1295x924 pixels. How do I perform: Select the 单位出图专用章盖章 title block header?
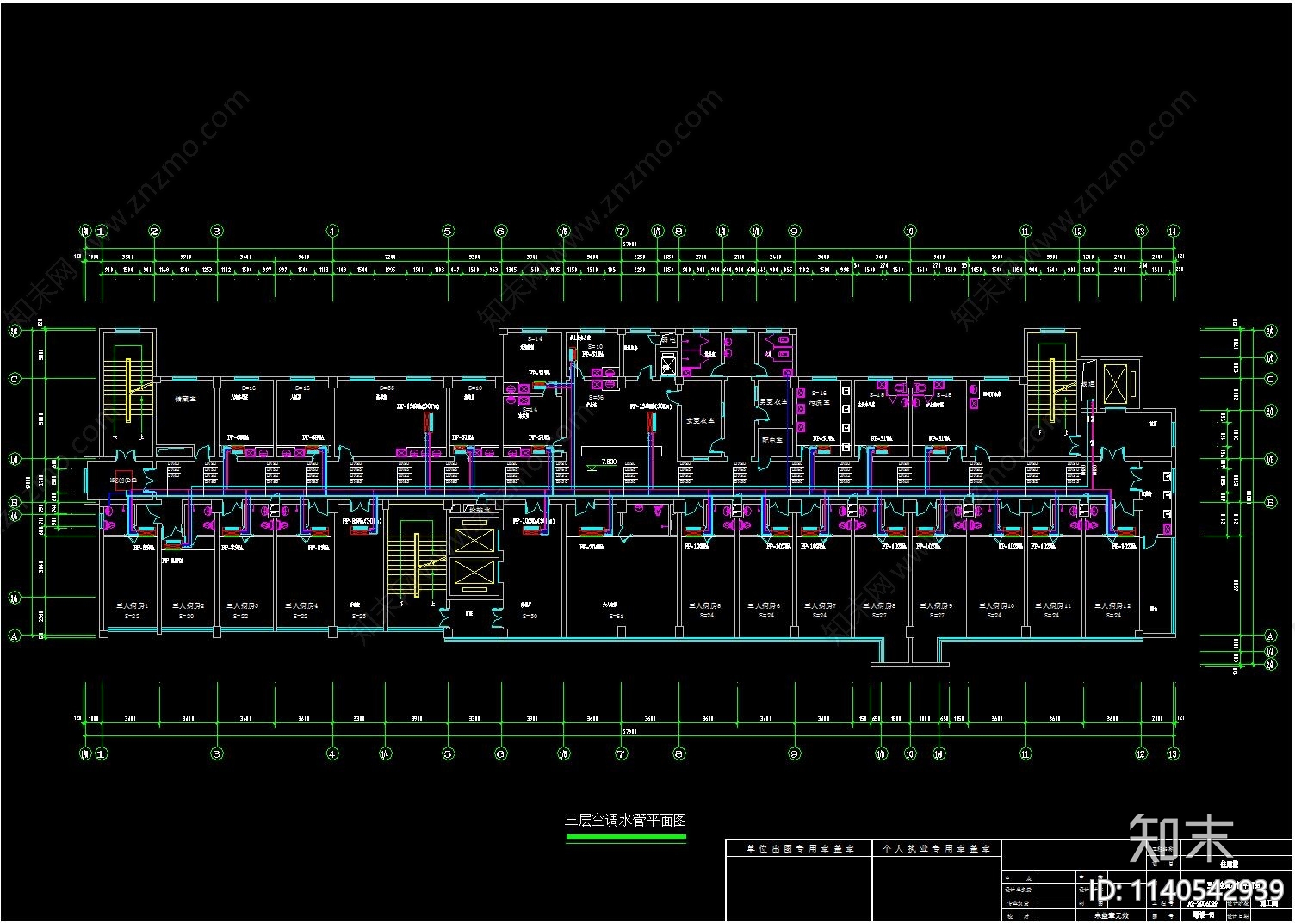coord(800,849)
